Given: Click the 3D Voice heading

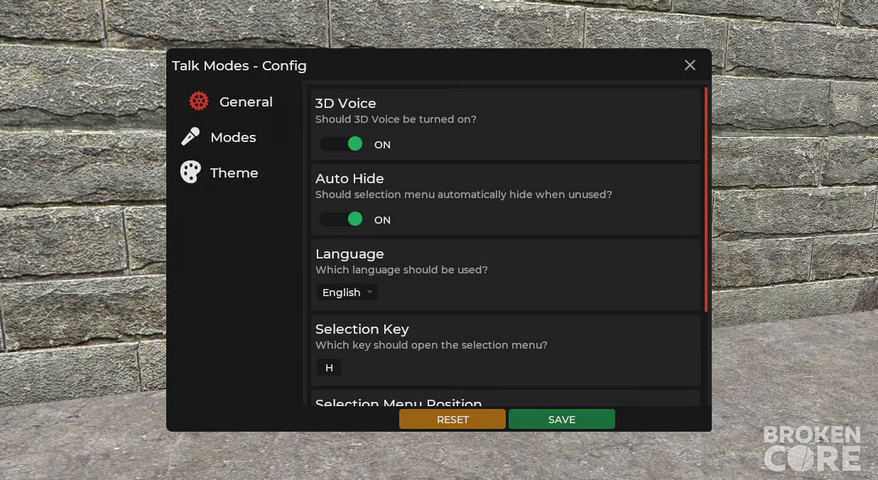Looking at the screenshot, I should tap(345, 103).
